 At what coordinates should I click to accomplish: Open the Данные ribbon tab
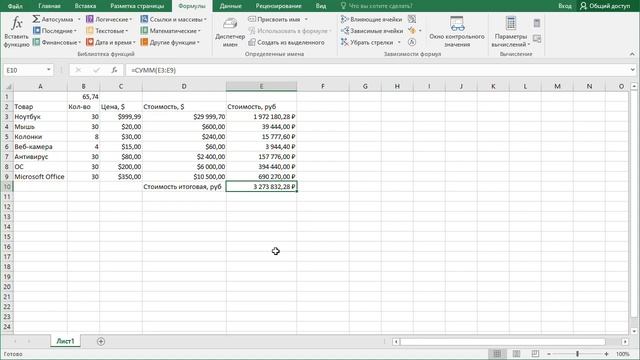(231, 6)
